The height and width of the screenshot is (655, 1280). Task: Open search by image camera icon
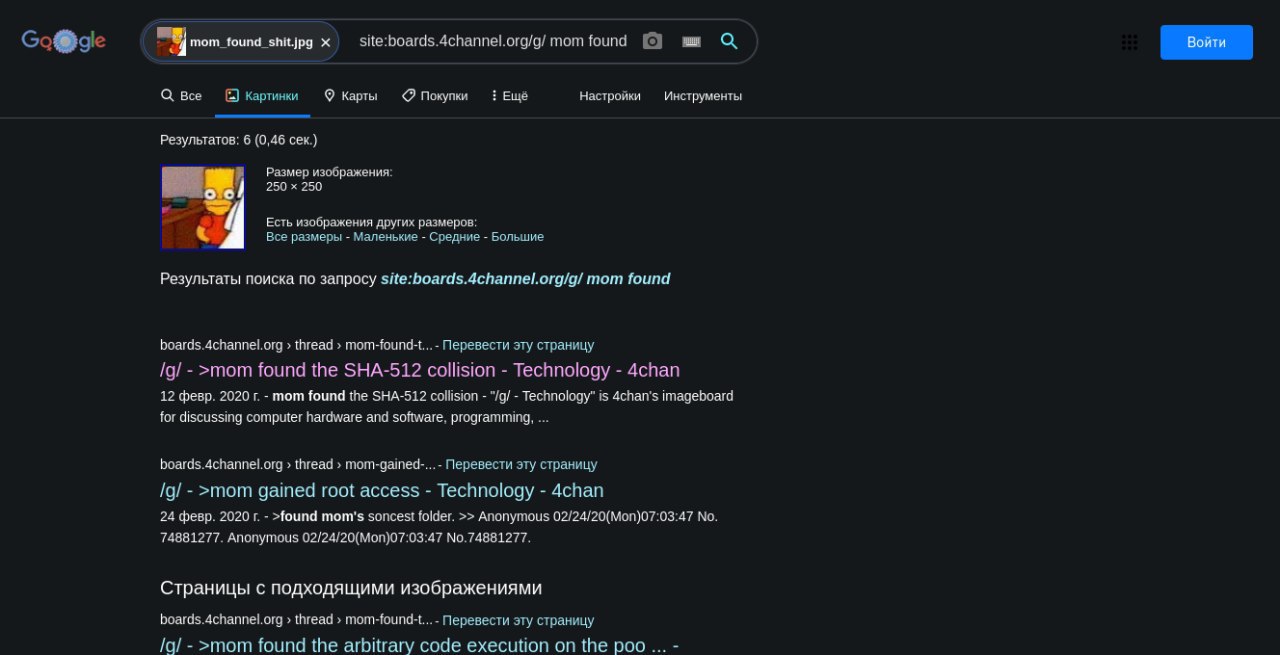(652, 41)
